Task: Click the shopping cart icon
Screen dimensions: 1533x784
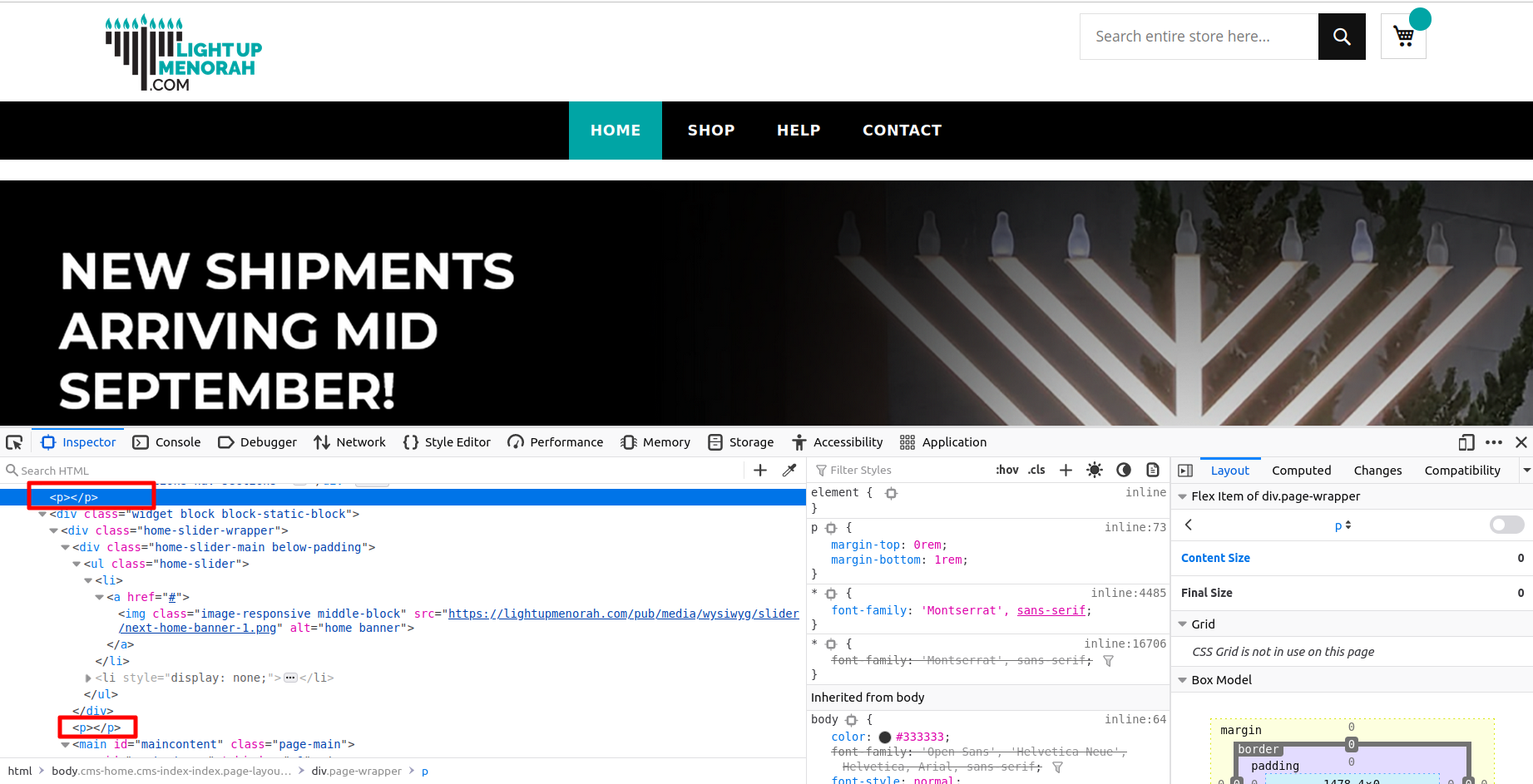Action: tap(1403, 37)
